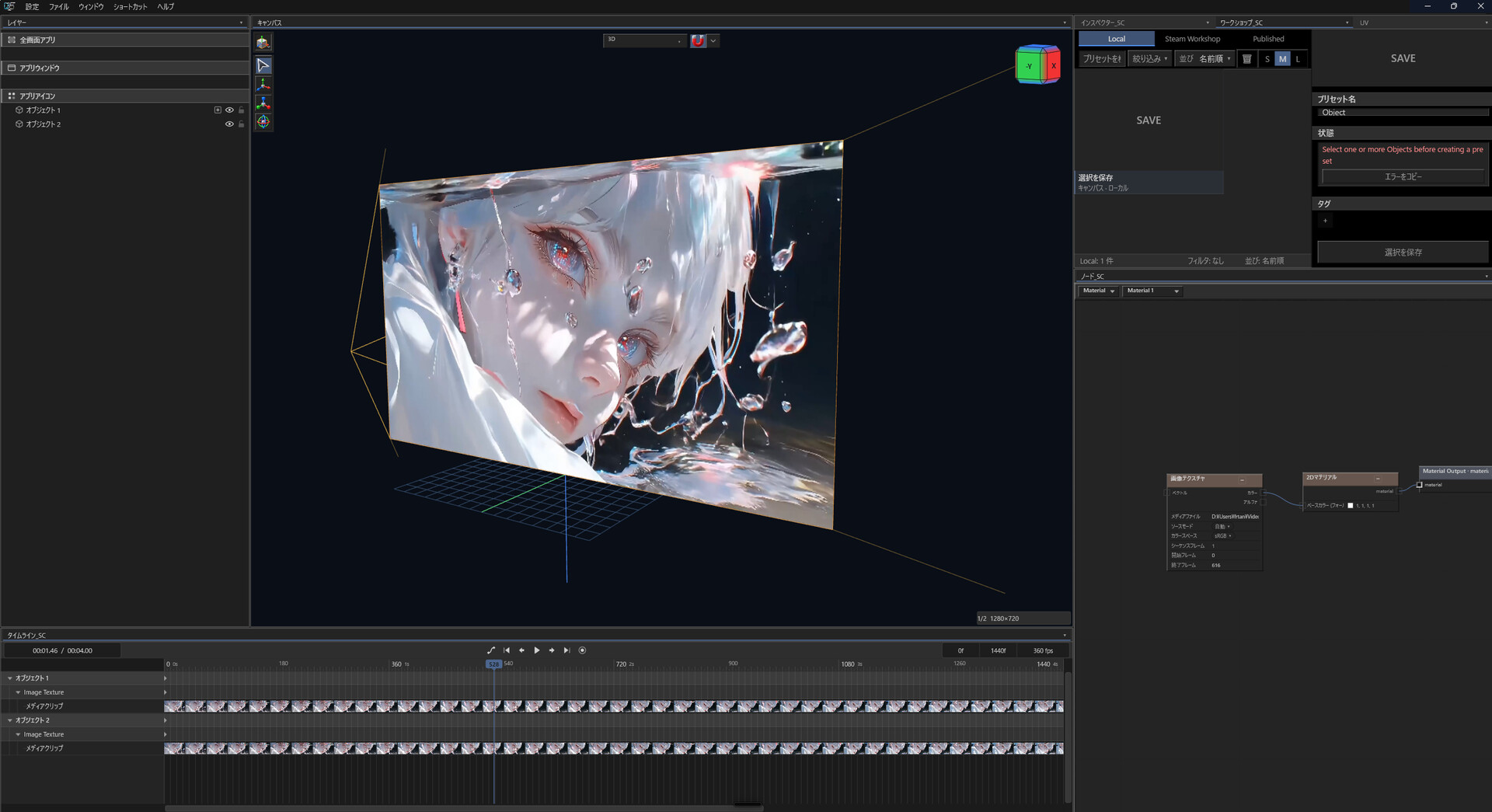Open the ファイル menu

pyautogui.click(x=59, y=7)
